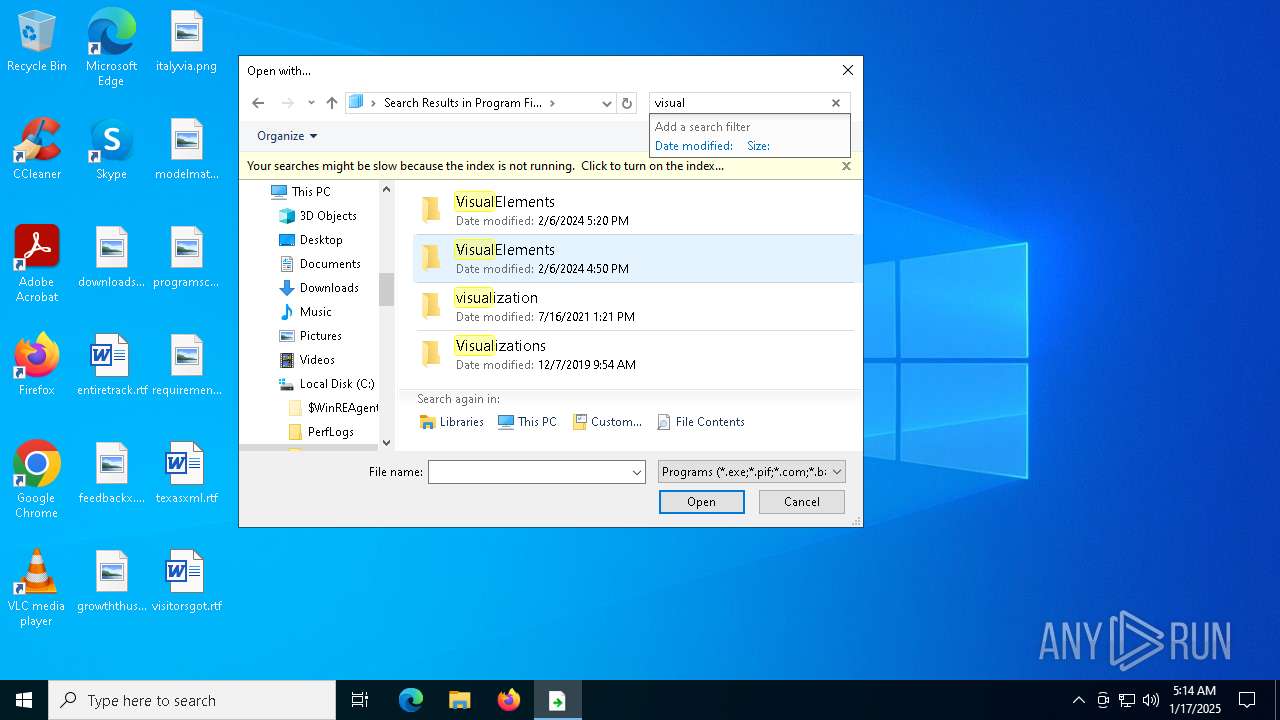This screenshot has height=720, width=1280.
Task: Open Adobe Acrobat desktop shortcut
Action: click(37, 264)
